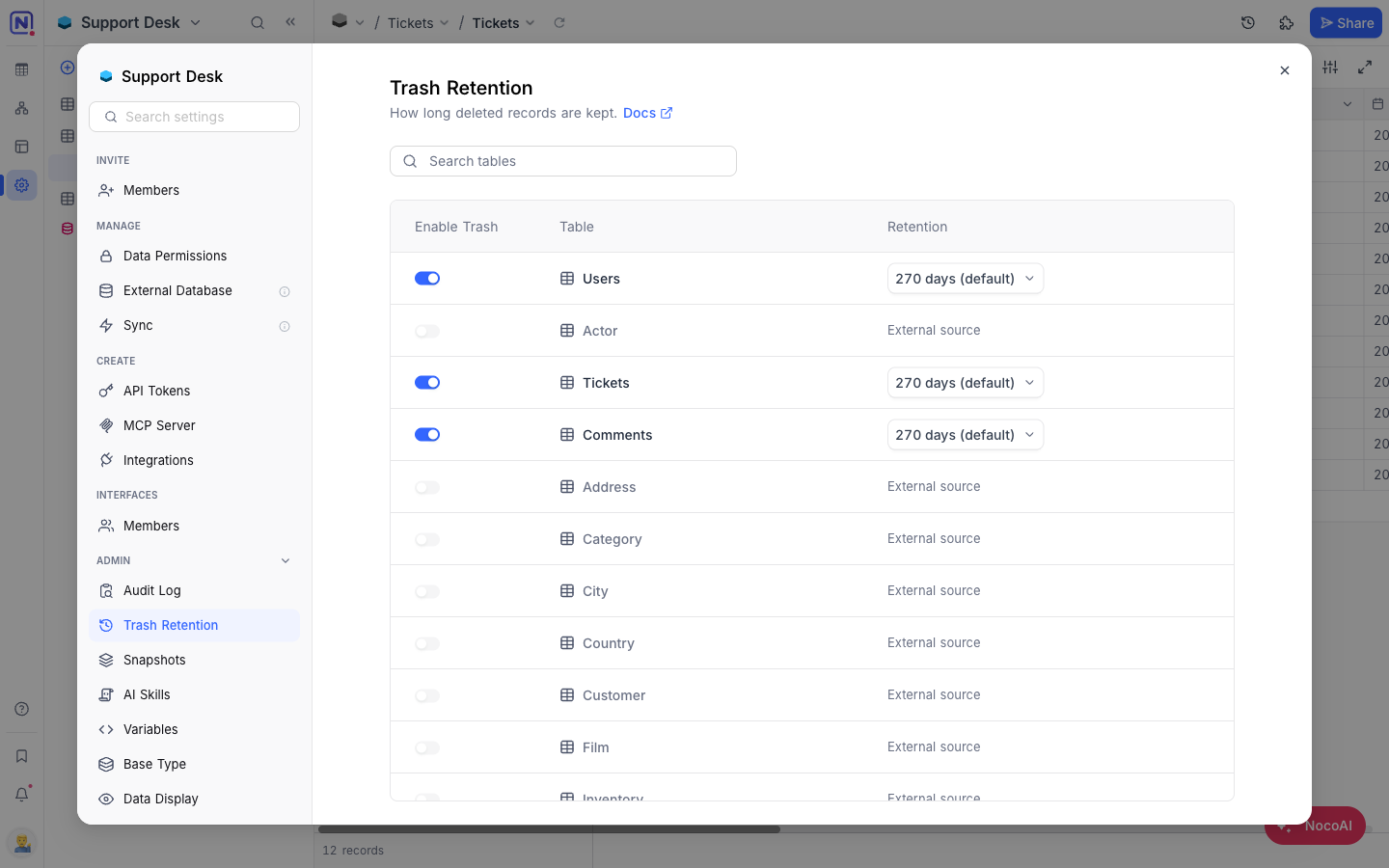Open Comments retention period dropdown
This screenshot has height=868, width=1389.
[x=965, y=435]
